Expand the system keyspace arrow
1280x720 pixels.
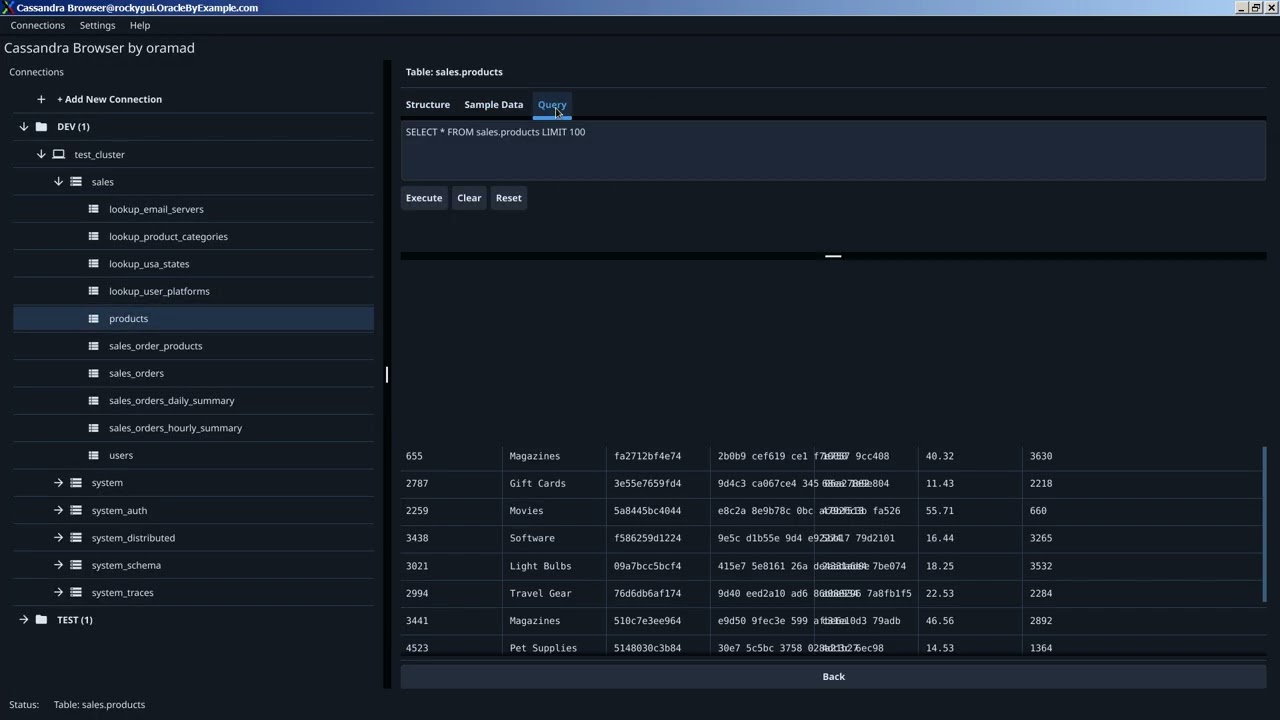(x=58, y=483)
